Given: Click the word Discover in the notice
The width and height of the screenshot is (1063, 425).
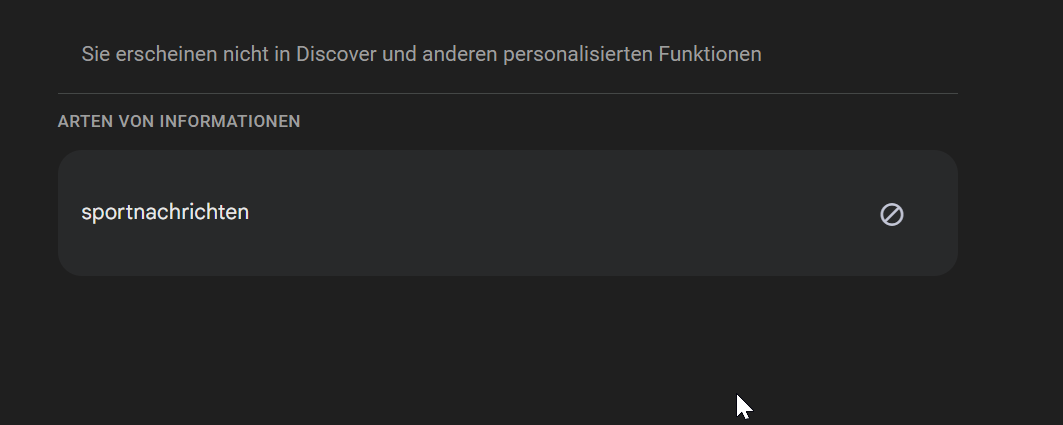Looking at the screenshot, I should click(335, 54).
